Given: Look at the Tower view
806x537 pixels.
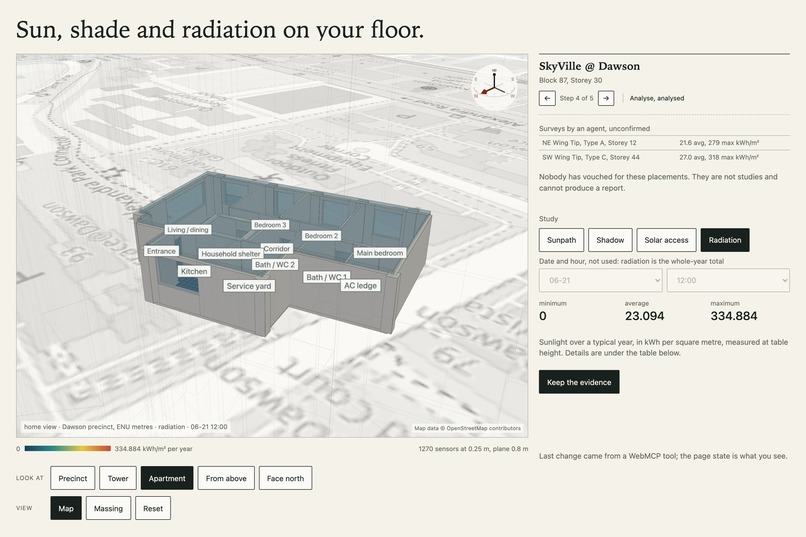Looking at the screenshot, I should click(118, 478).
